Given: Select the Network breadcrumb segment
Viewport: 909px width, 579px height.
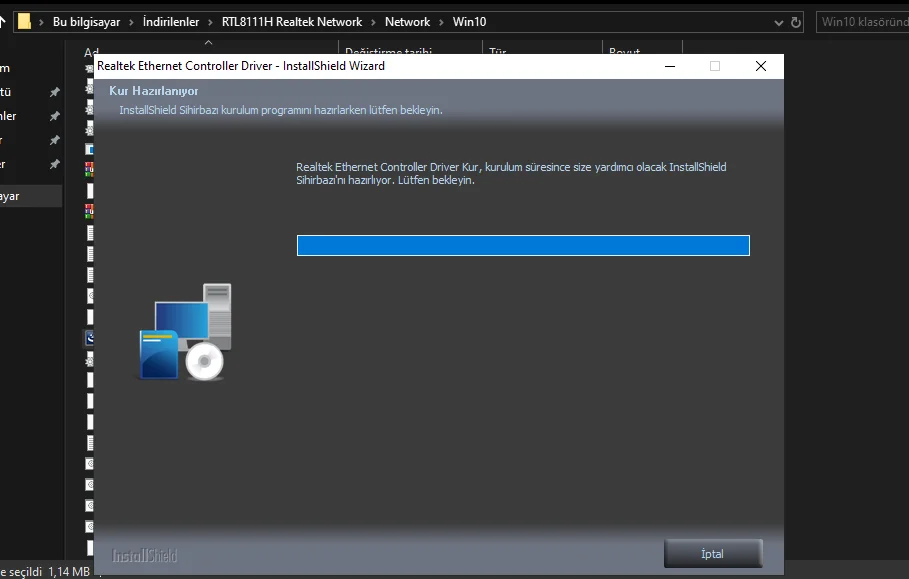Looking at the screenshot, I should (407, 22).
